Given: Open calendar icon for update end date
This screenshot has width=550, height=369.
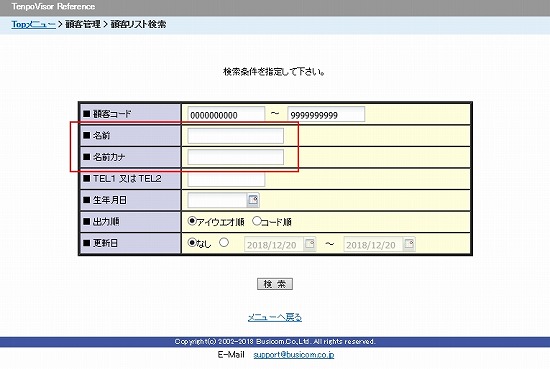Looking at the screenshot, I should tap(409, 243).
